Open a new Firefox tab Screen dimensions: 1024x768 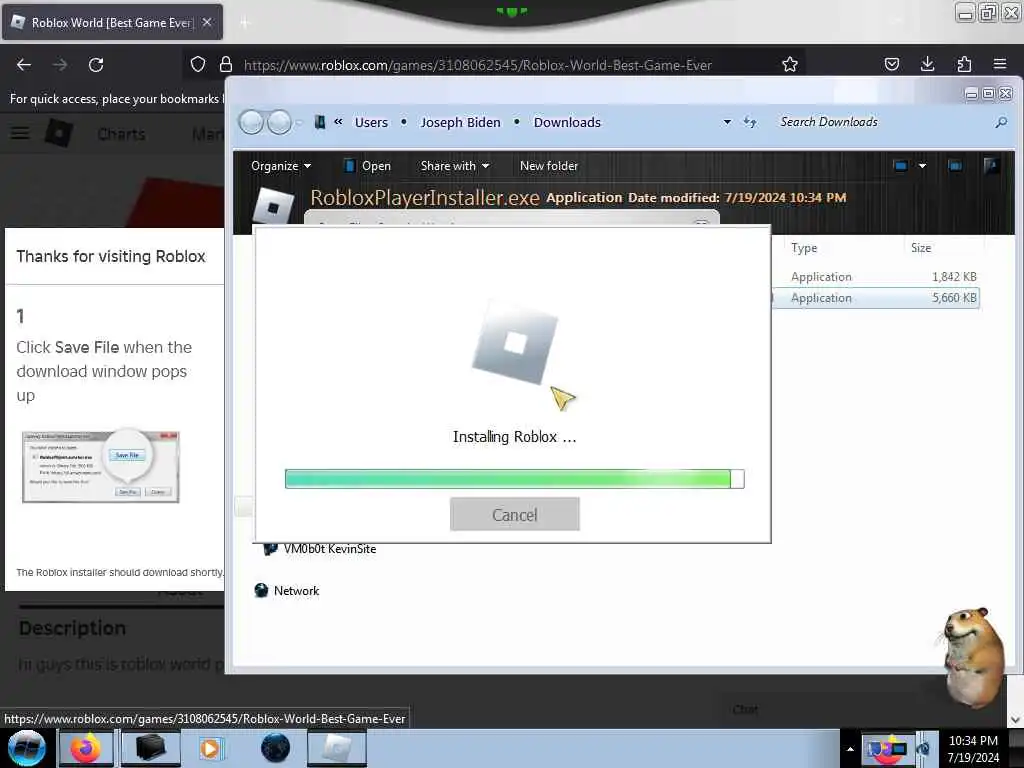coord(245,23)
